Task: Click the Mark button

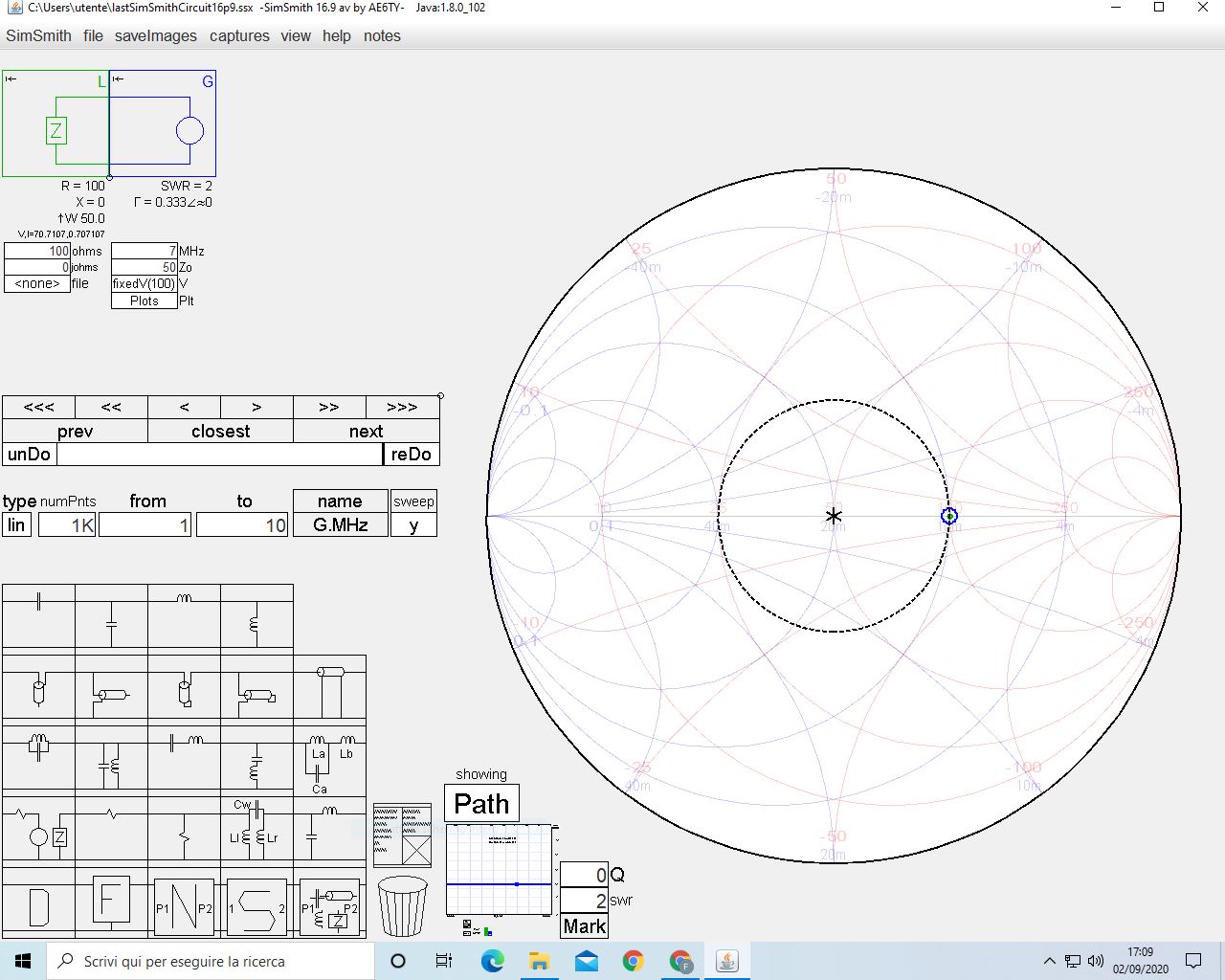Action: [584, 925]
